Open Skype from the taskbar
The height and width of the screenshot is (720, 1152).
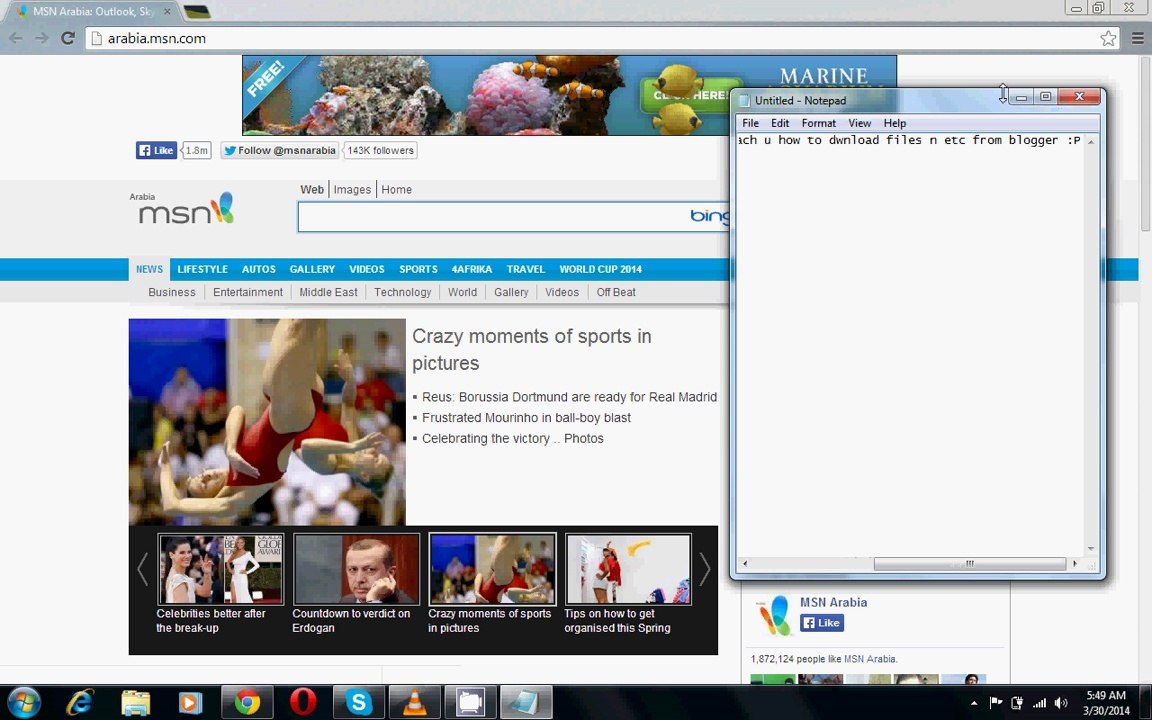click(x=358, y=703)
